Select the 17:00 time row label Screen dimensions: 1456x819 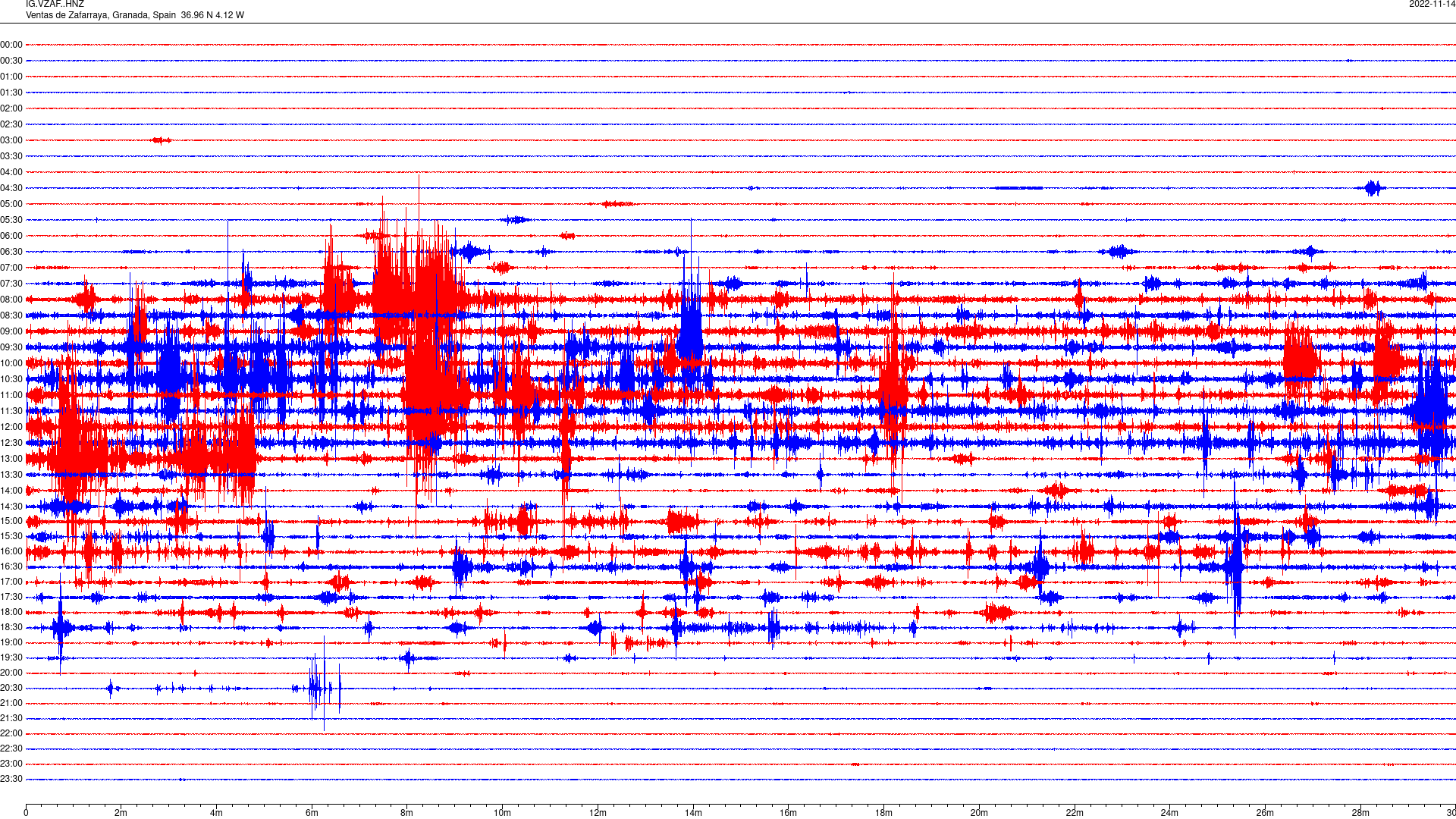(11, 582)
